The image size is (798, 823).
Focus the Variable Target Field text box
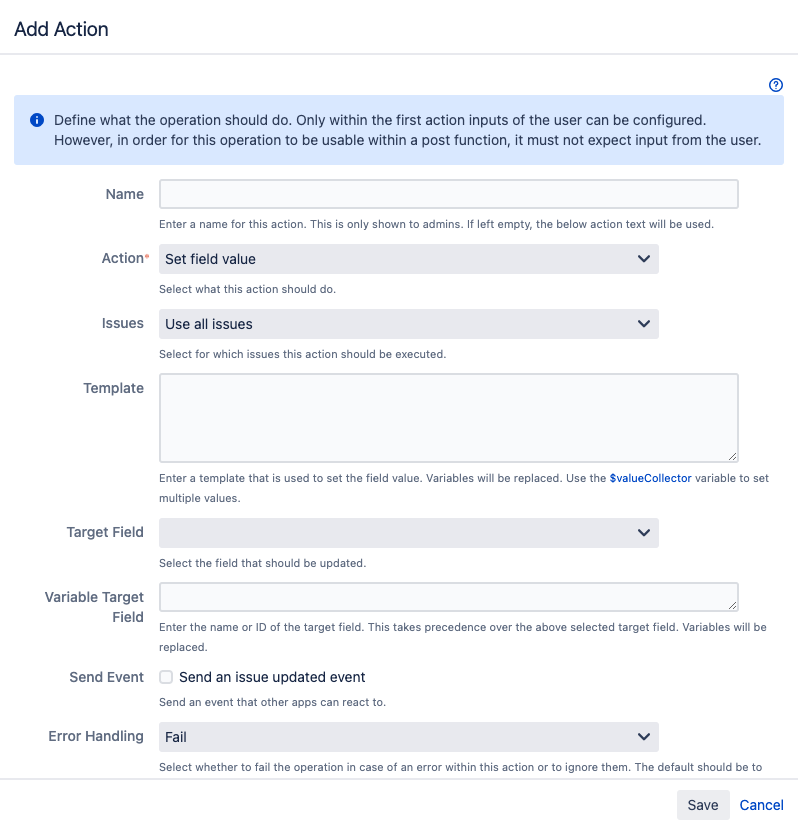coord(448,597)
